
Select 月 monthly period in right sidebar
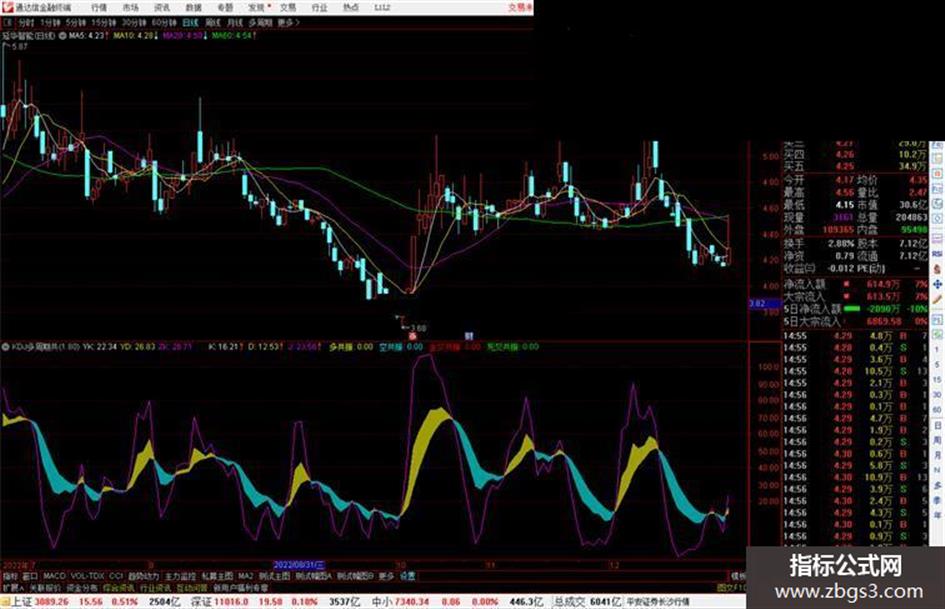(x=937, y=456)
